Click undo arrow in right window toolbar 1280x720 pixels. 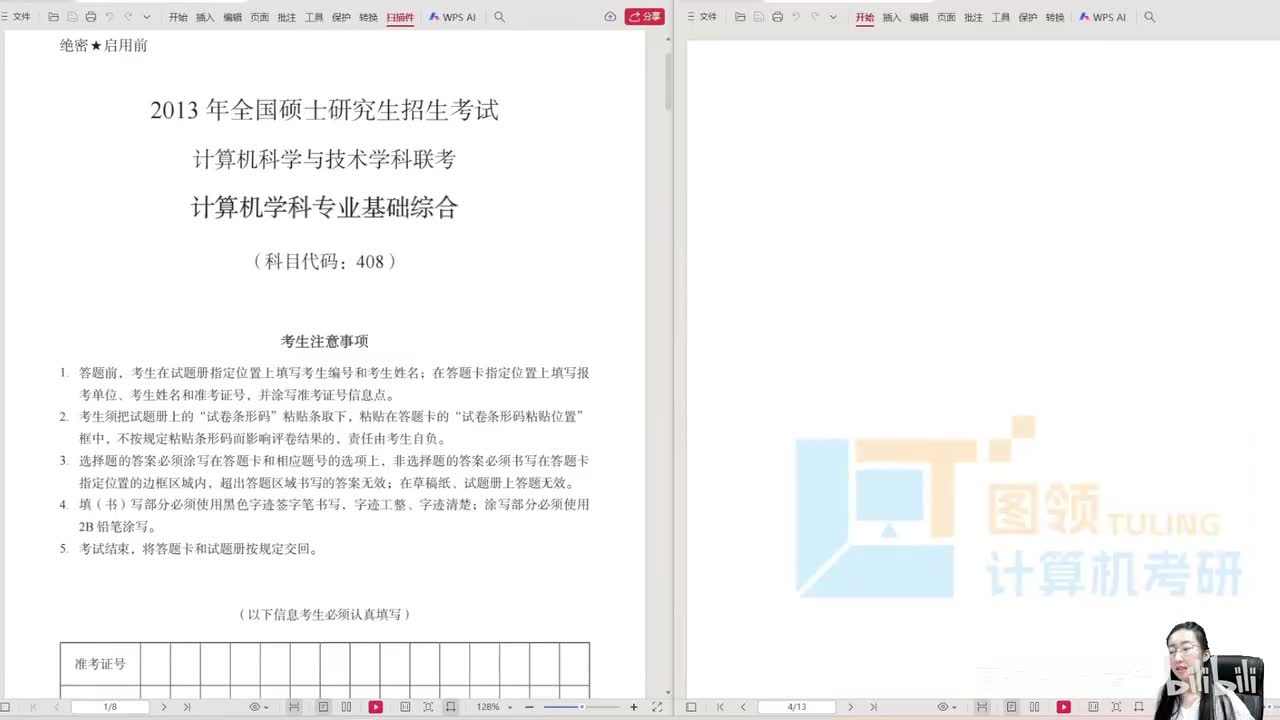(x=796, y=17)
